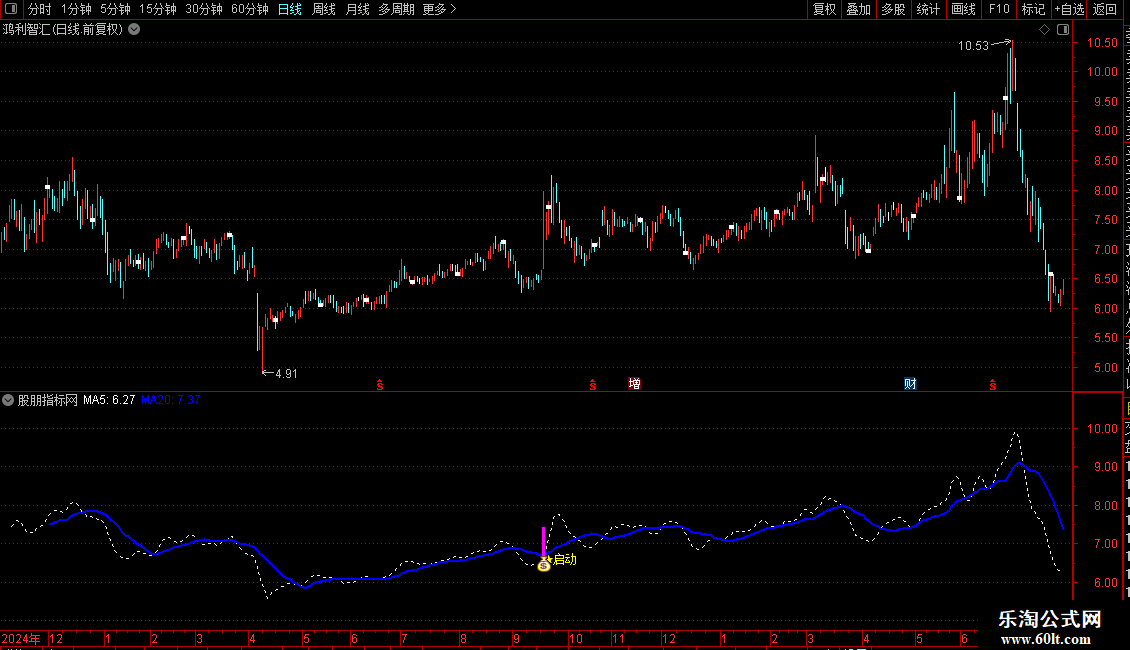Image resolution: width=1130 pixels, height=650 pixels.
Task: Switch to 月线 monthly chart
Action: tap(357, 9)
